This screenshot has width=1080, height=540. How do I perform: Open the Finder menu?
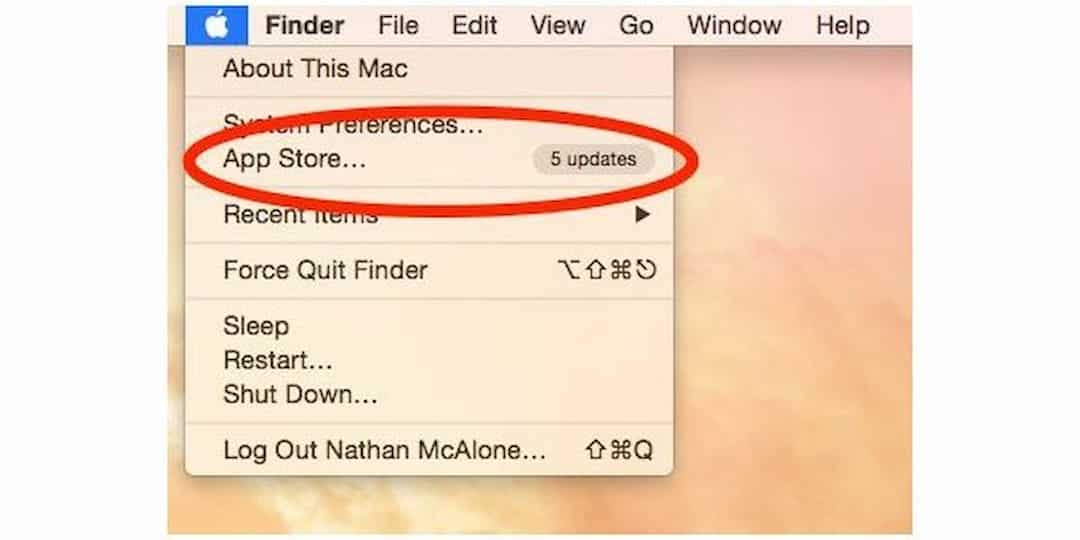pyautogui.click(x=305, y=25)
